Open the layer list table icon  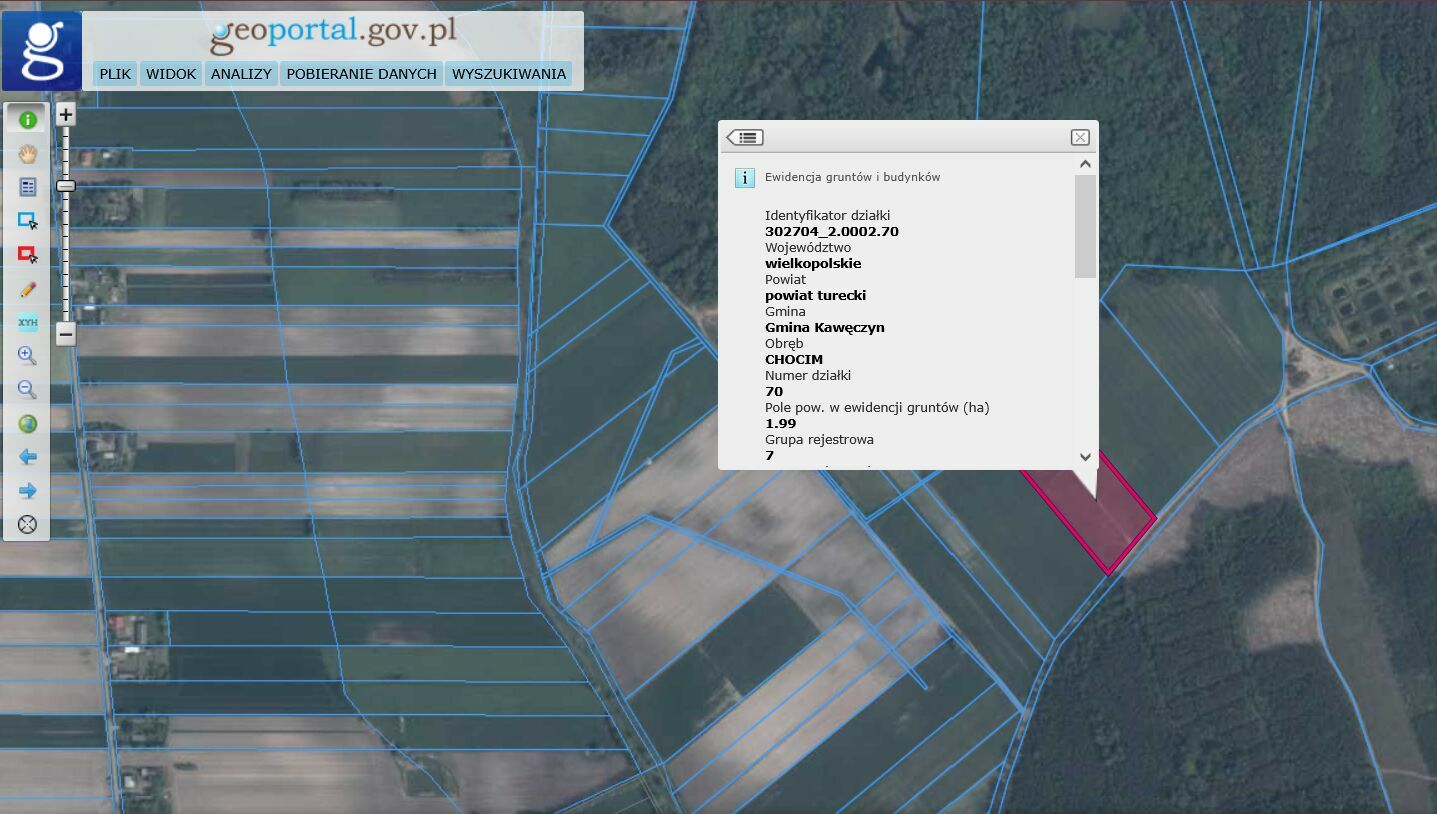tap(27, 187)
